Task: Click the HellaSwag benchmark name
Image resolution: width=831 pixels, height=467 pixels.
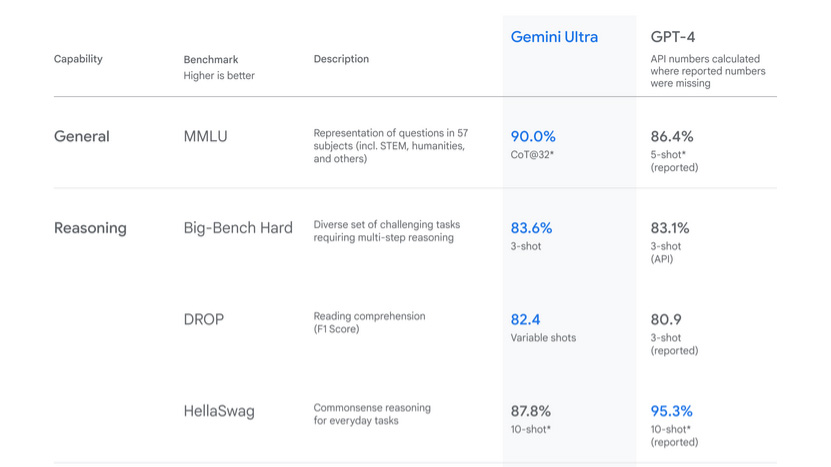Action: (219, 411)
